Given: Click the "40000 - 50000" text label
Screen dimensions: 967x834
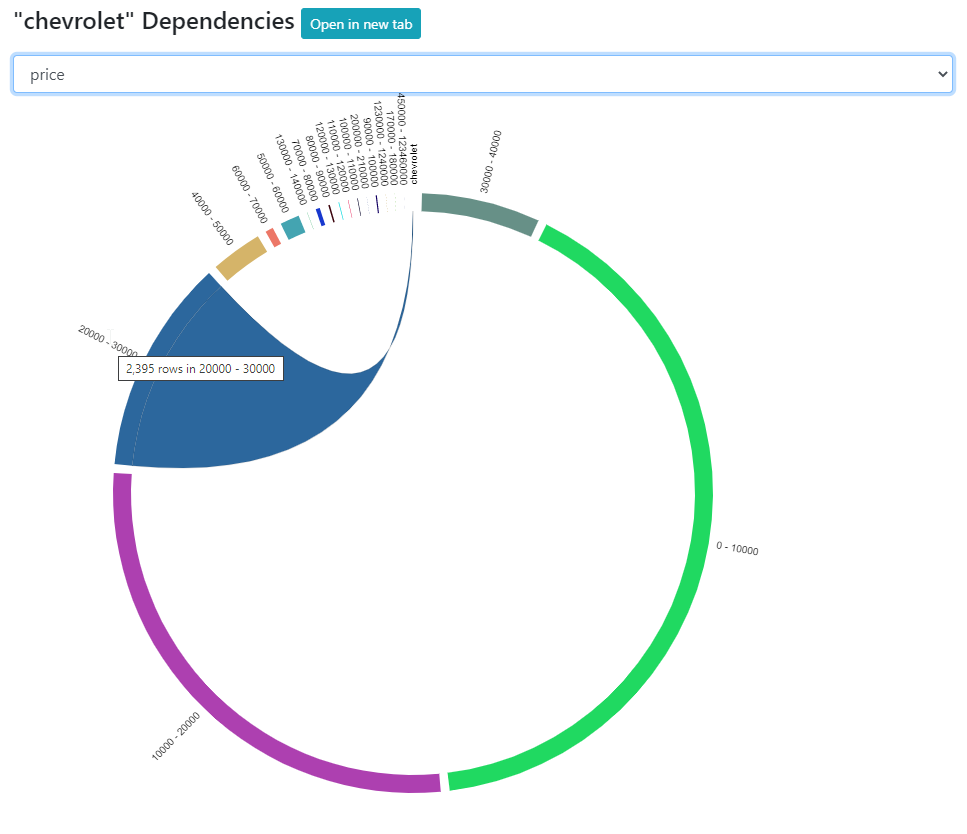Looking at the screenshot, I should coord(212,219).
